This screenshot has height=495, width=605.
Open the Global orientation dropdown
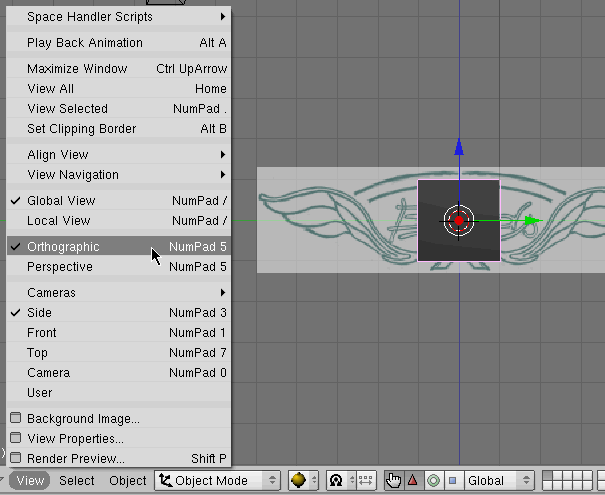(x=499, y=481)
